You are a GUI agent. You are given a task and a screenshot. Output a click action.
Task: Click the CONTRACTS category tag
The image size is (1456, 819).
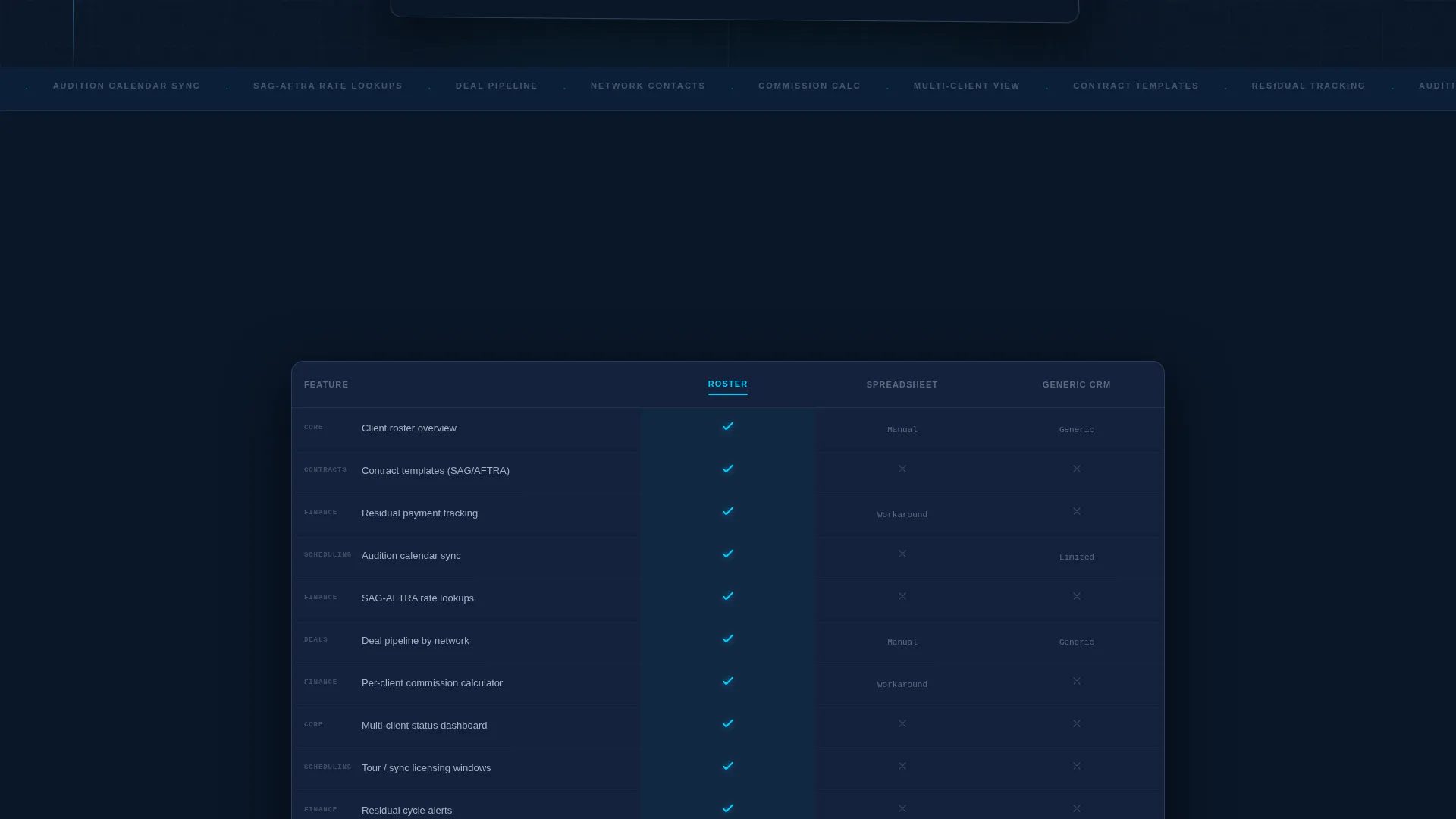tap(325, 470)
